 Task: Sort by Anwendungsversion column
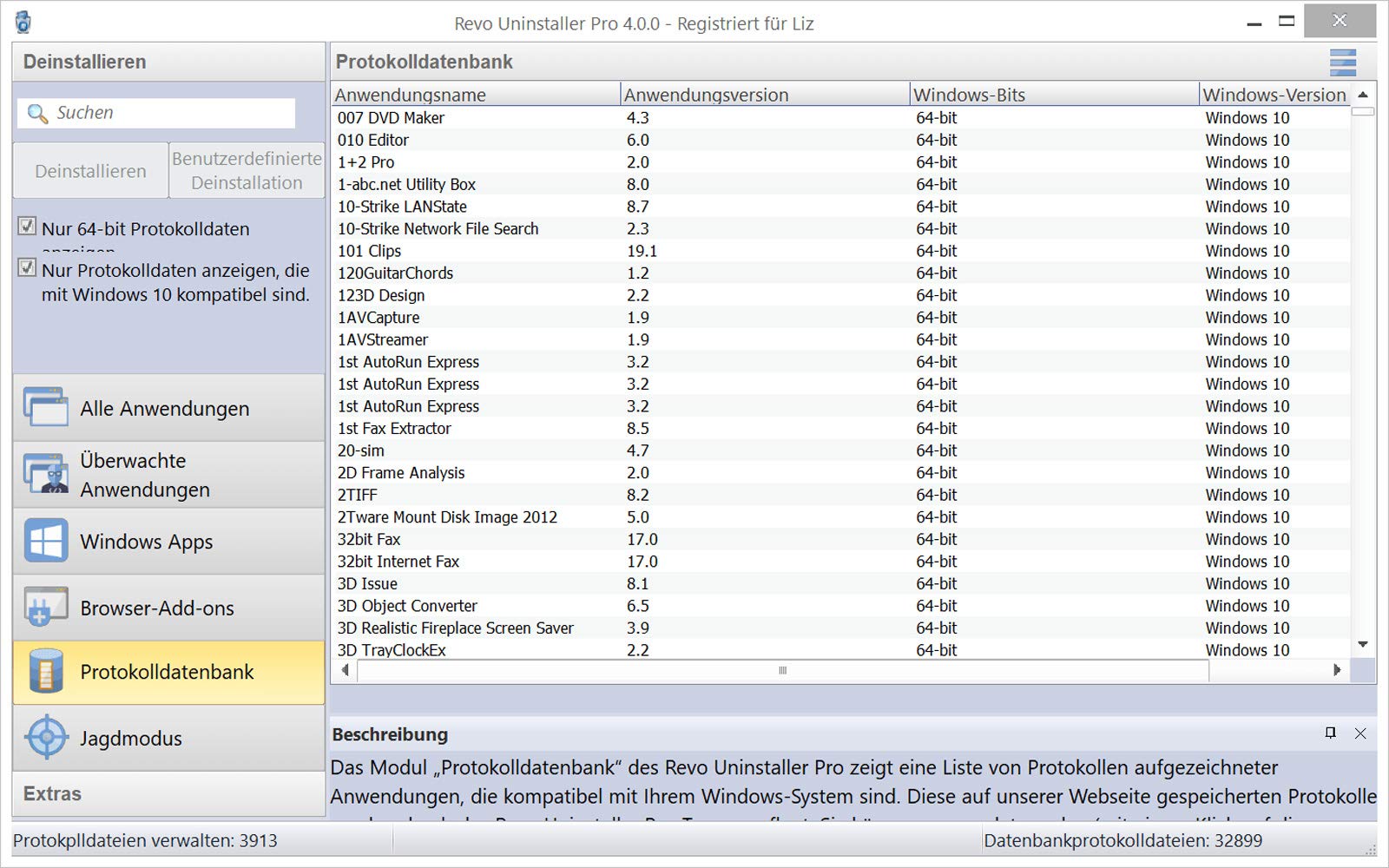tap(765, 95)
